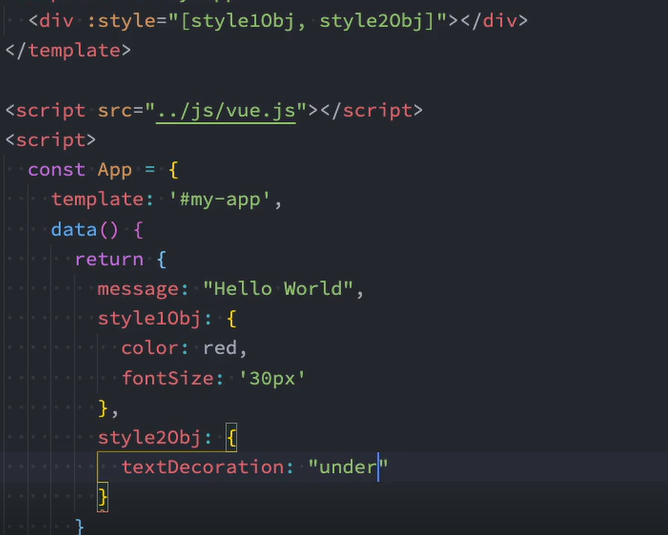The image size is (668, 535).
Task: Click the 'red' value after color
Action: click(220, 348)
